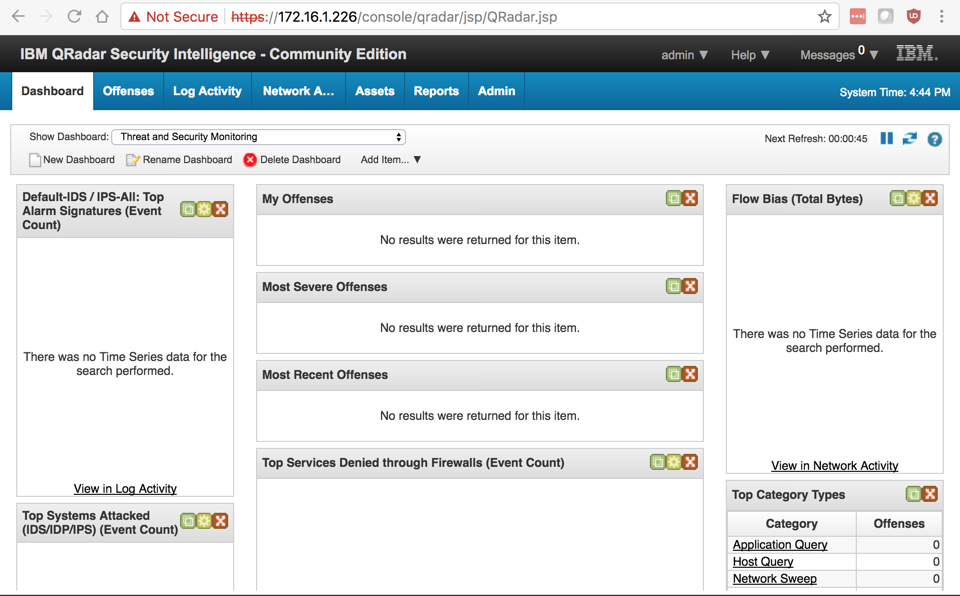
Task: Remove Top Category Types widget
Action: [x=930, y=494]
